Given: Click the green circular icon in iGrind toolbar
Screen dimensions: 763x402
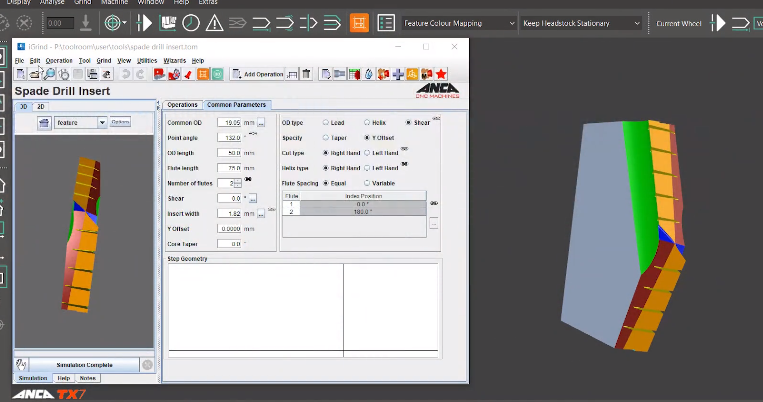Looking at the screenshot, I should point(218,74).
